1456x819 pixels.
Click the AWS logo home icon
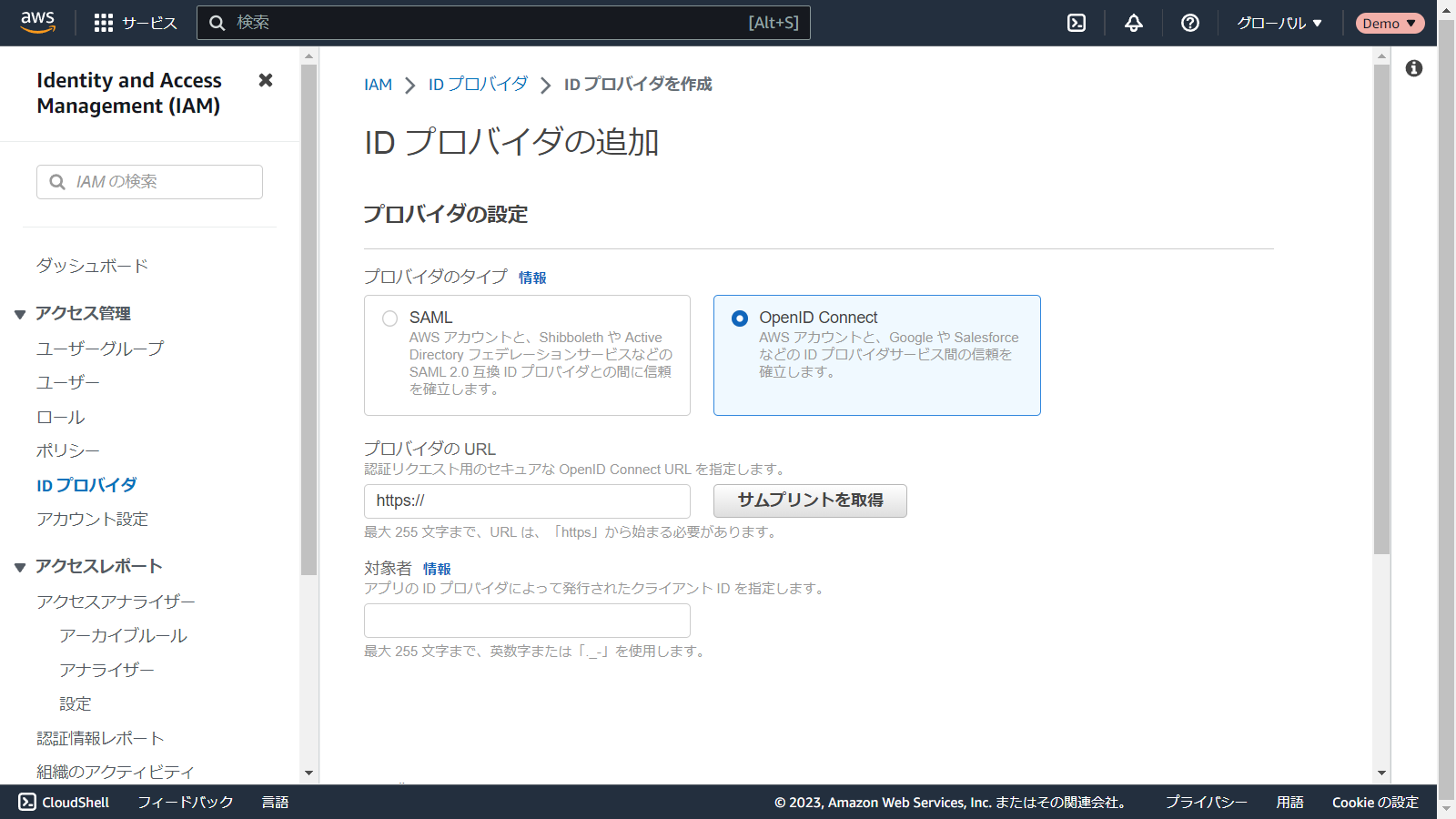pyautogui.click(x=37, y=23)
